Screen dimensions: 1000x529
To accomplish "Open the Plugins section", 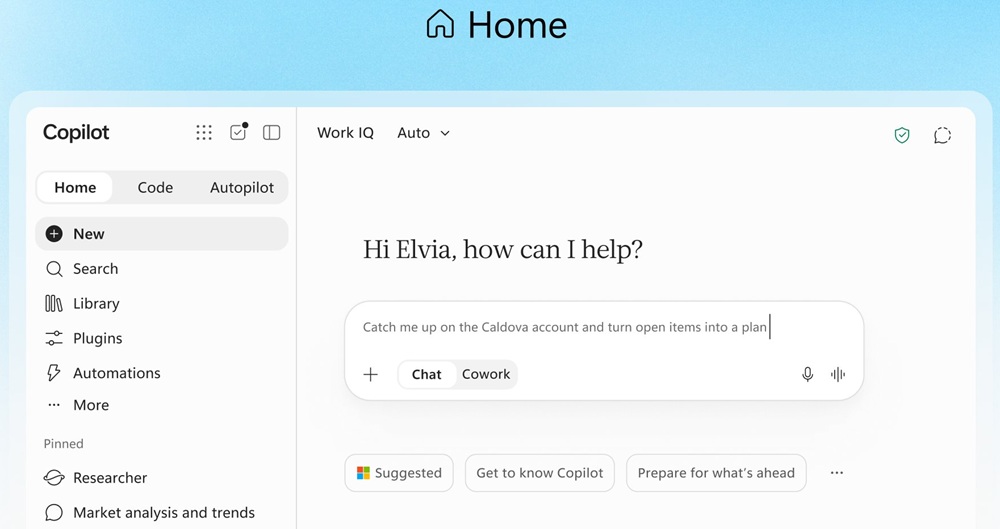I will tap(161, 338).
